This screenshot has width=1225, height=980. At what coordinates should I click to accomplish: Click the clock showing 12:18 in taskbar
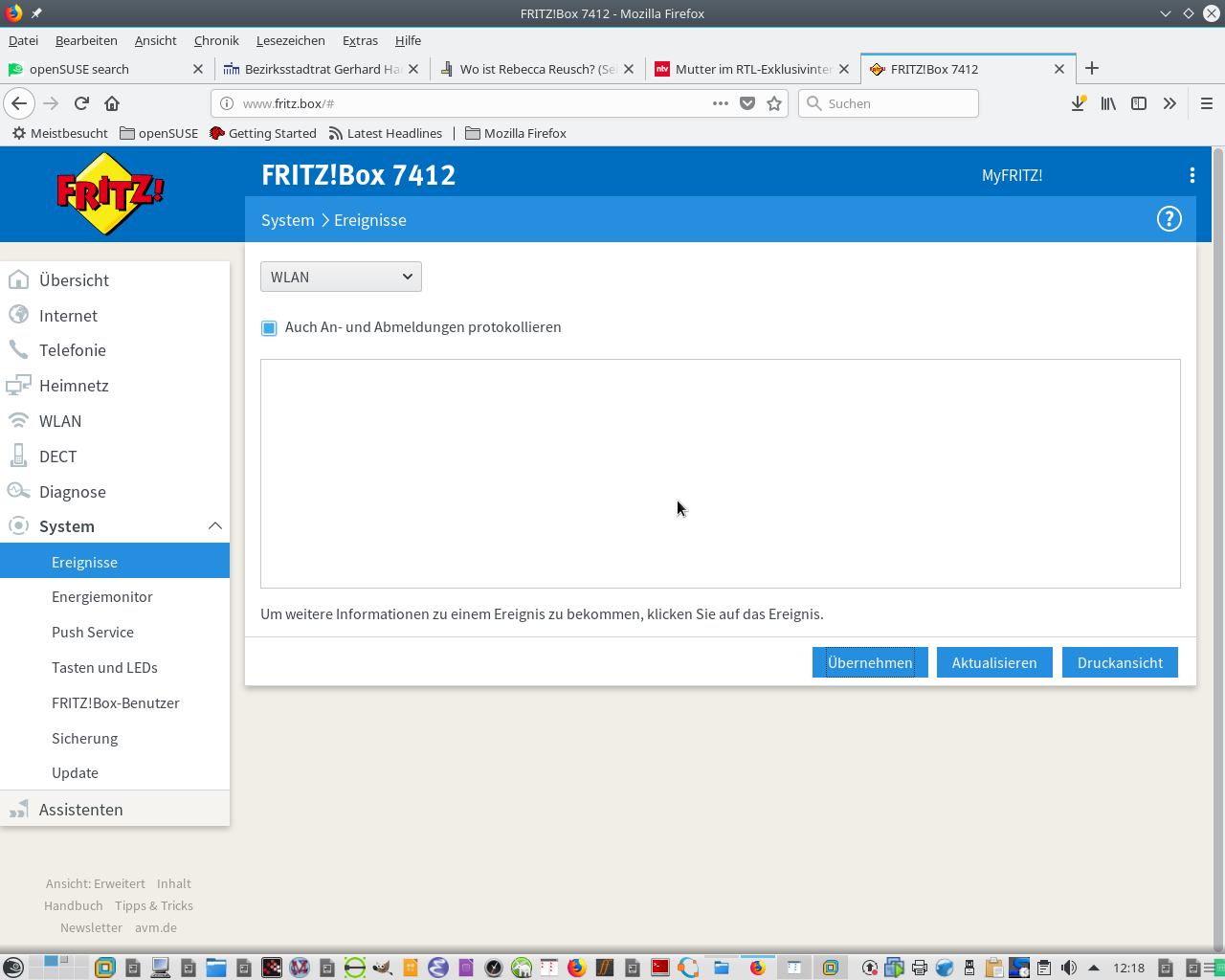click(x=1129, y=968)
